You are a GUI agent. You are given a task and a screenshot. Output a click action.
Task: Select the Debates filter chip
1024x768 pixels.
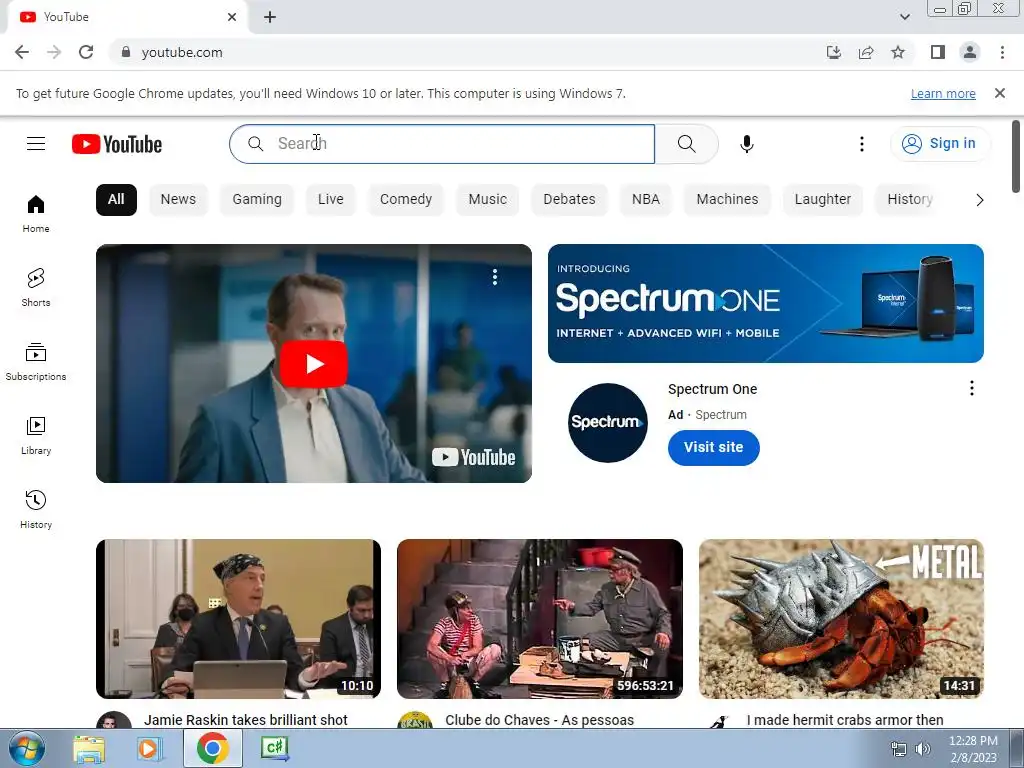(569, 200)
